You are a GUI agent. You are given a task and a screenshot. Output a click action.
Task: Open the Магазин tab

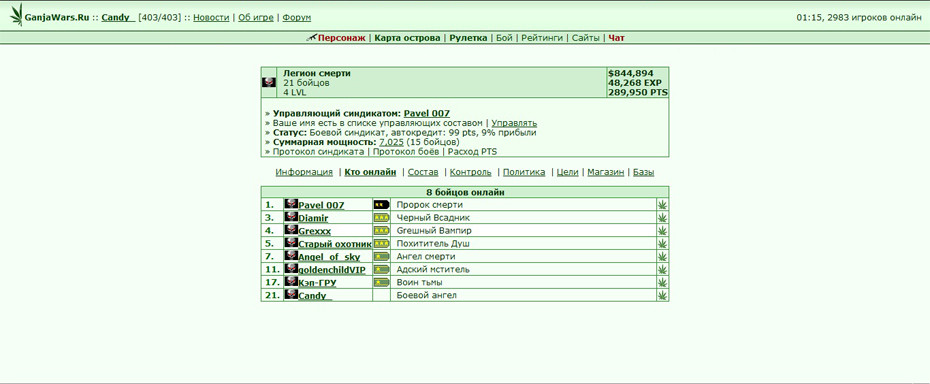pos(606,172)
